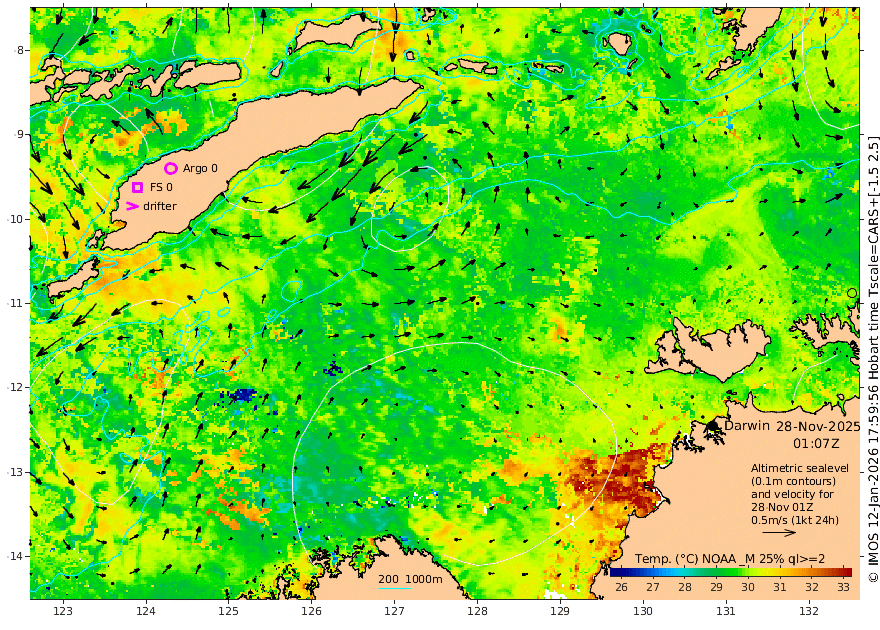Click latitude axis label -11

pos(15,303)
